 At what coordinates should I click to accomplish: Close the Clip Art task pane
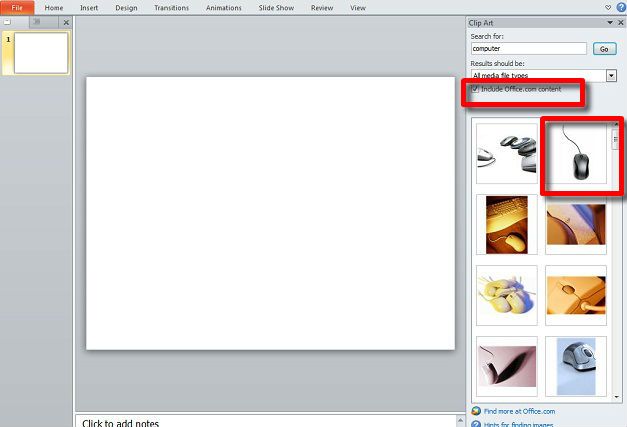click(621, 23)
